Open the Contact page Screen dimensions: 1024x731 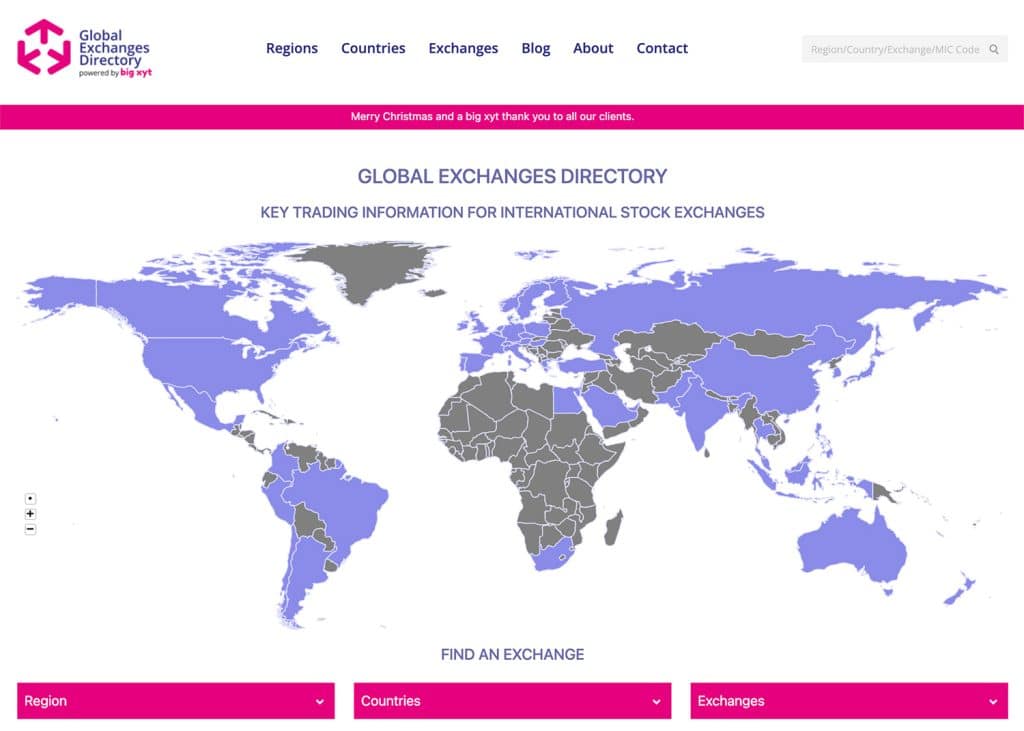click(662, 48)
